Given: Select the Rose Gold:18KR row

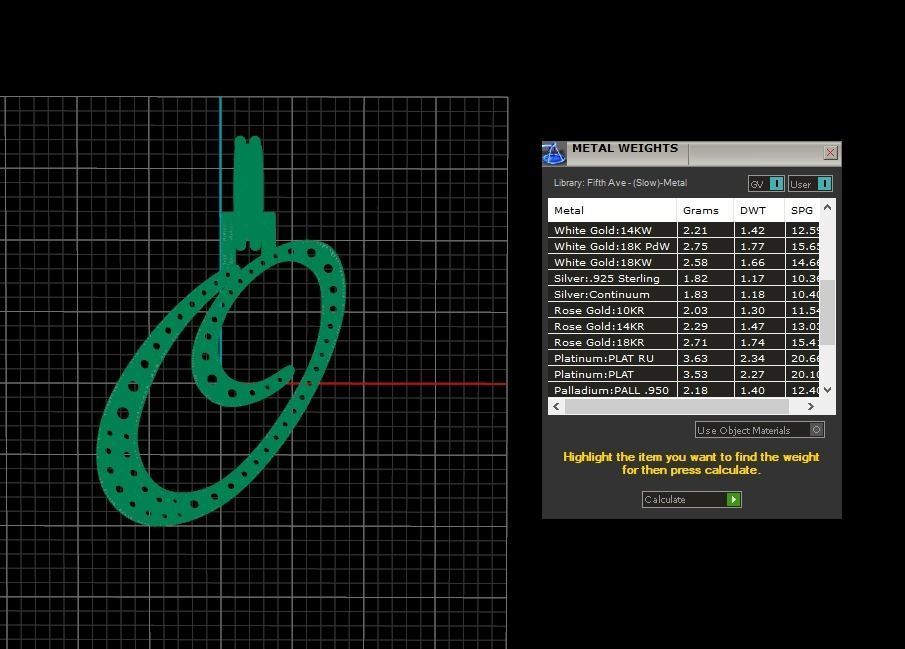Looking at the screenshot, I should click(x=683, y=342).
